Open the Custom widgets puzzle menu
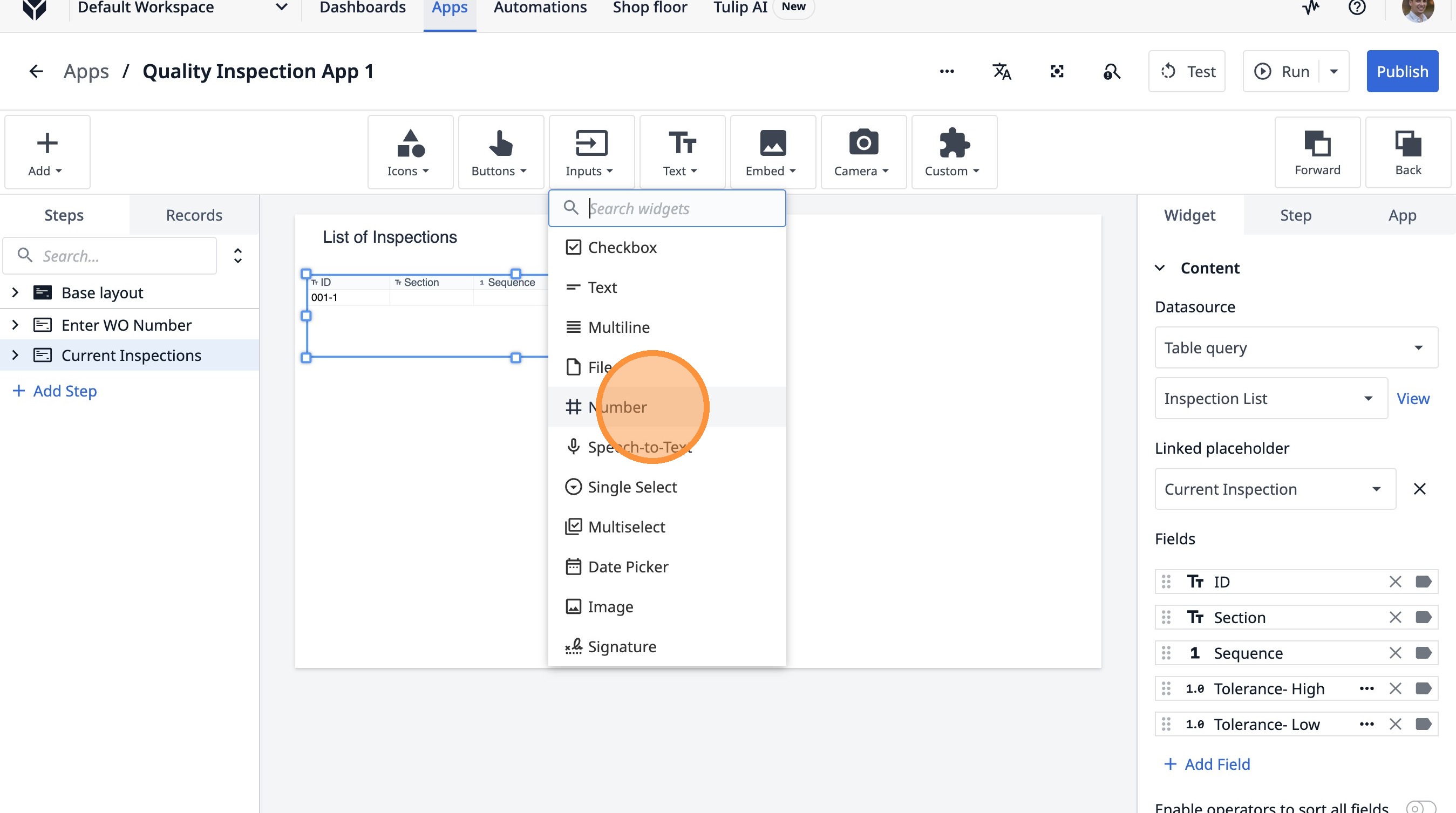The height and width of the screenshot is (813, 1456). click(x=953, y=152)
